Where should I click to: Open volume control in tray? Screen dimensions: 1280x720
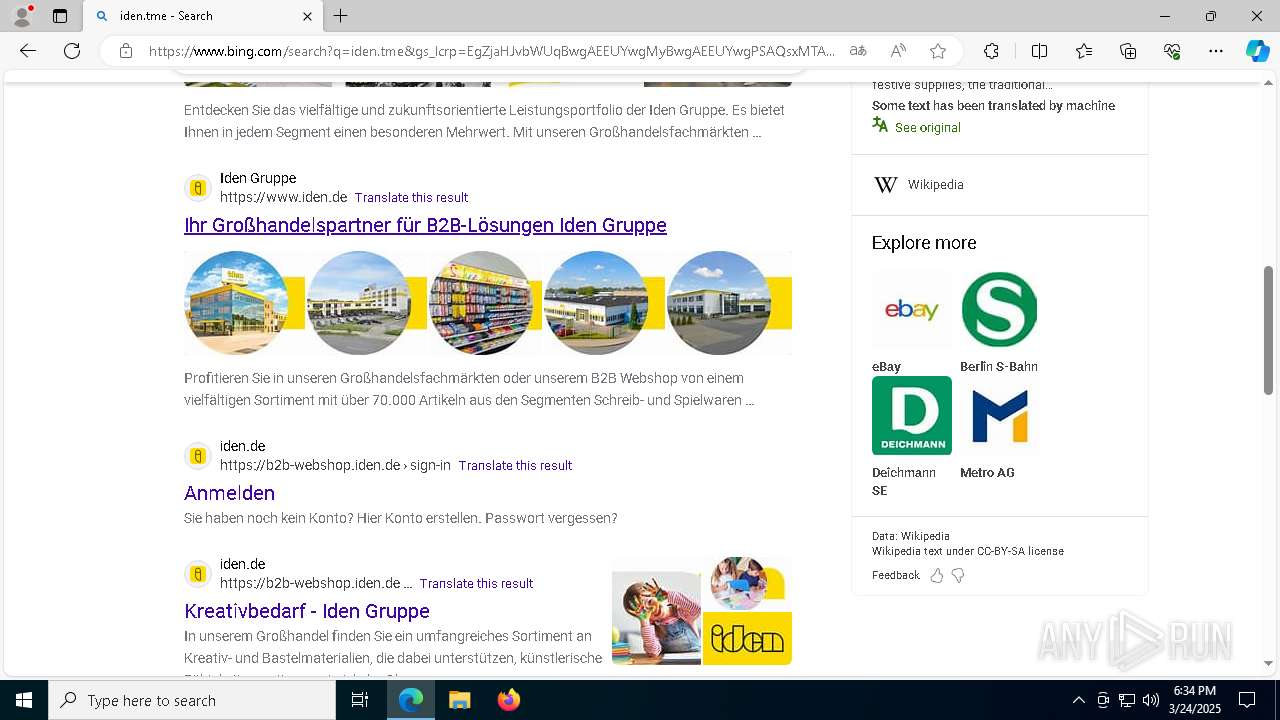(x=1151, y=700)
